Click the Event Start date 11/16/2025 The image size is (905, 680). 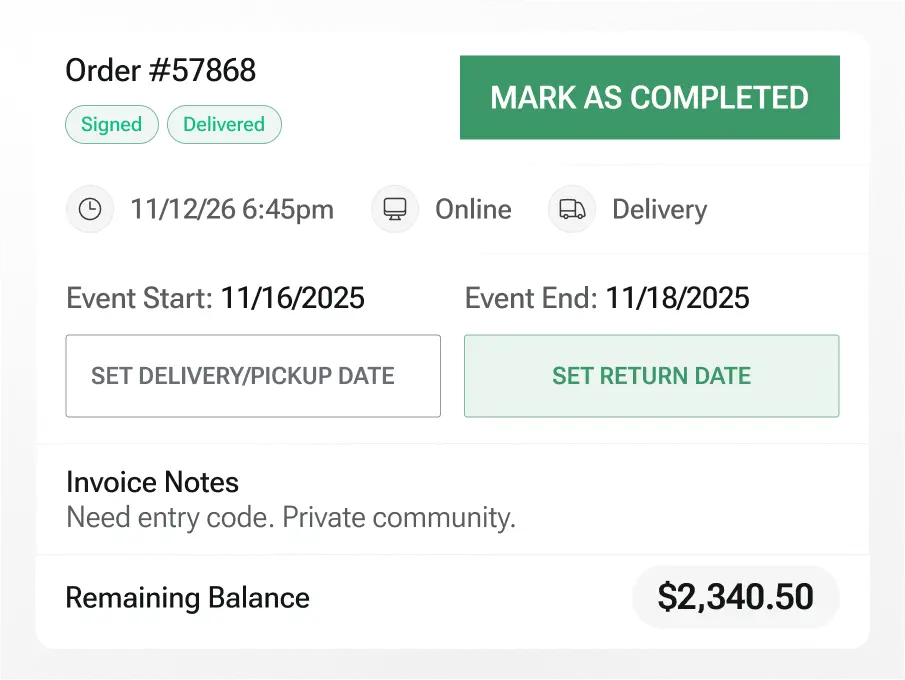[x=293, y=298]
